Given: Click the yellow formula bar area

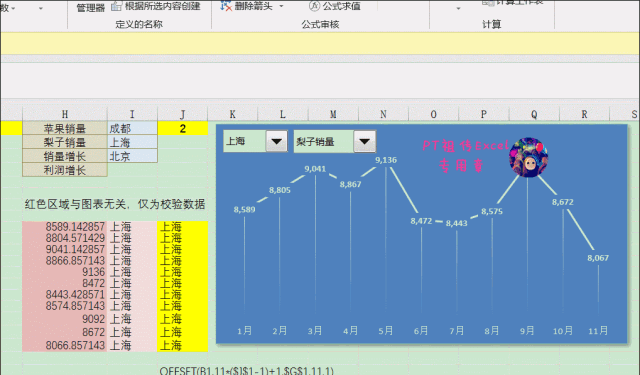Looking at the screenshot, I should point(320,44).
